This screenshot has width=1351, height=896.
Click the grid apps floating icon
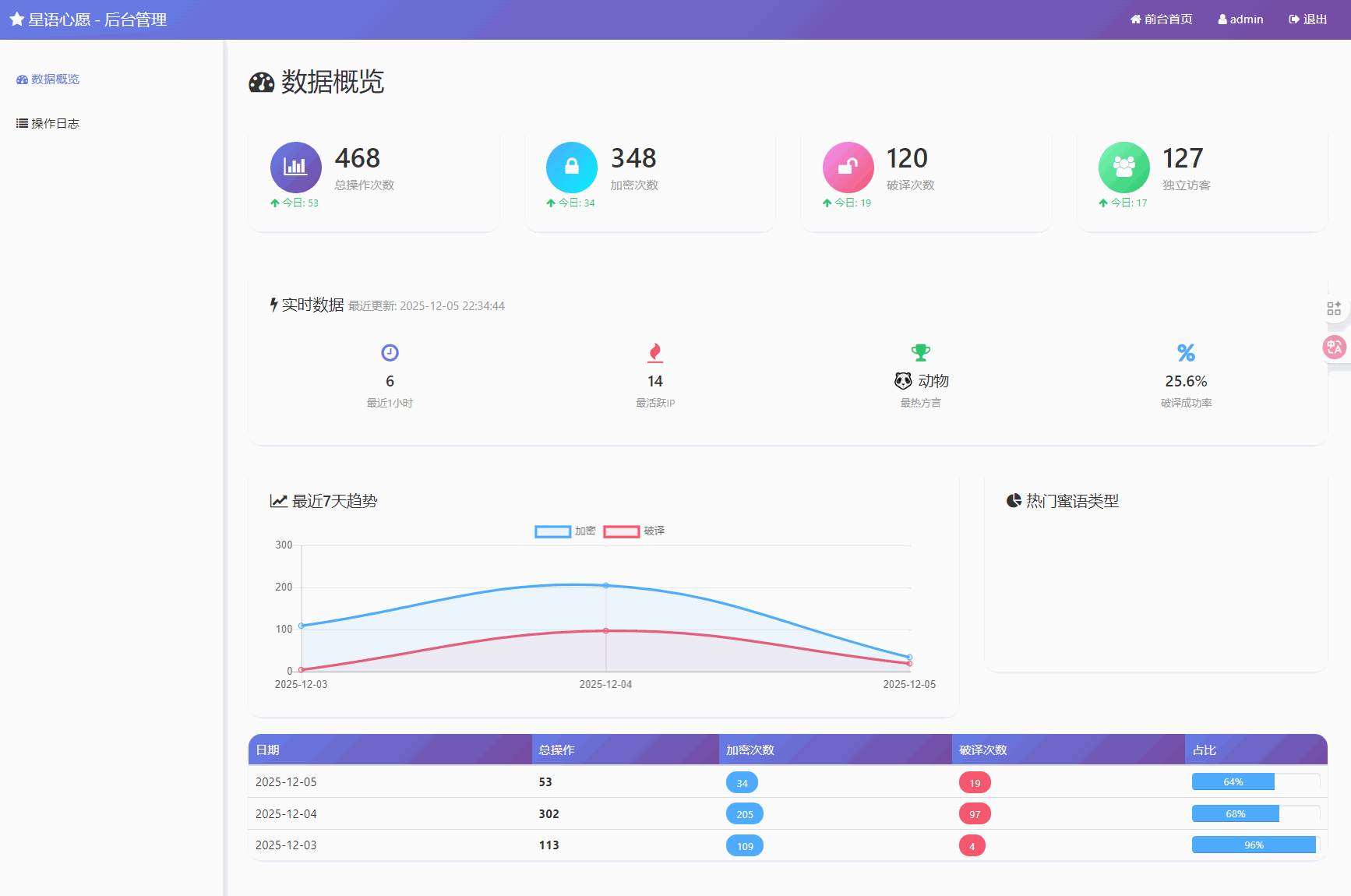[x=1334, y=309]
